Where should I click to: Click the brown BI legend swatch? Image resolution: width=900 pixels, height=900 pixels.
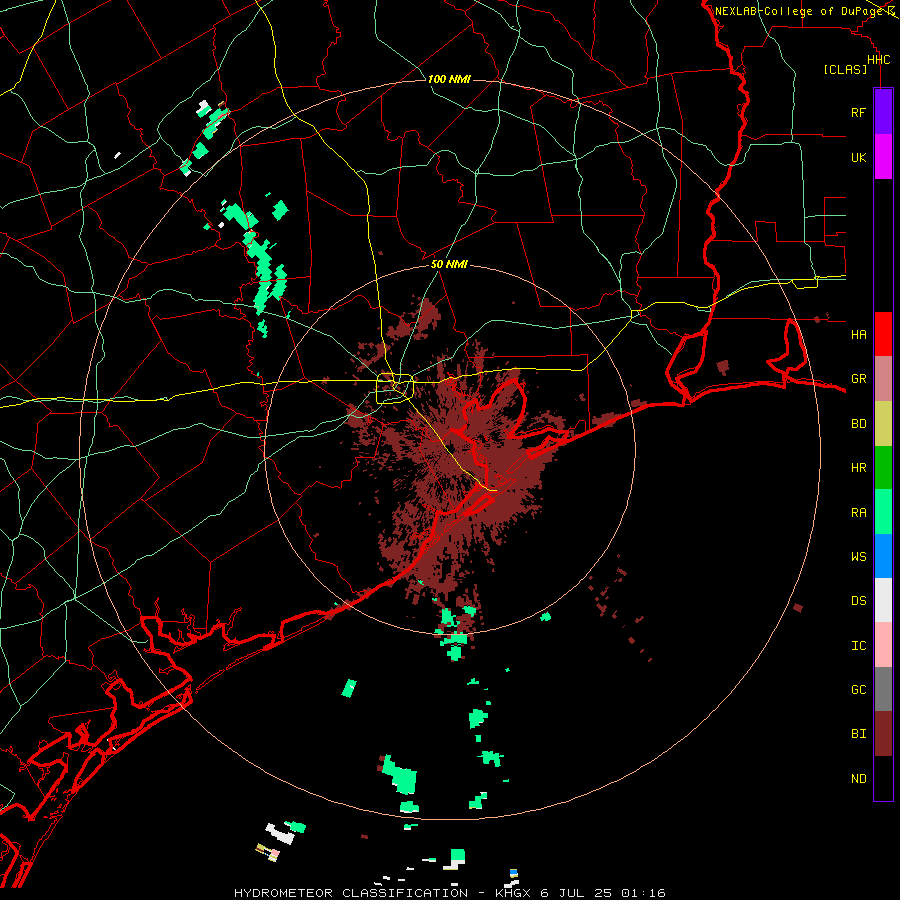[883, 734]
